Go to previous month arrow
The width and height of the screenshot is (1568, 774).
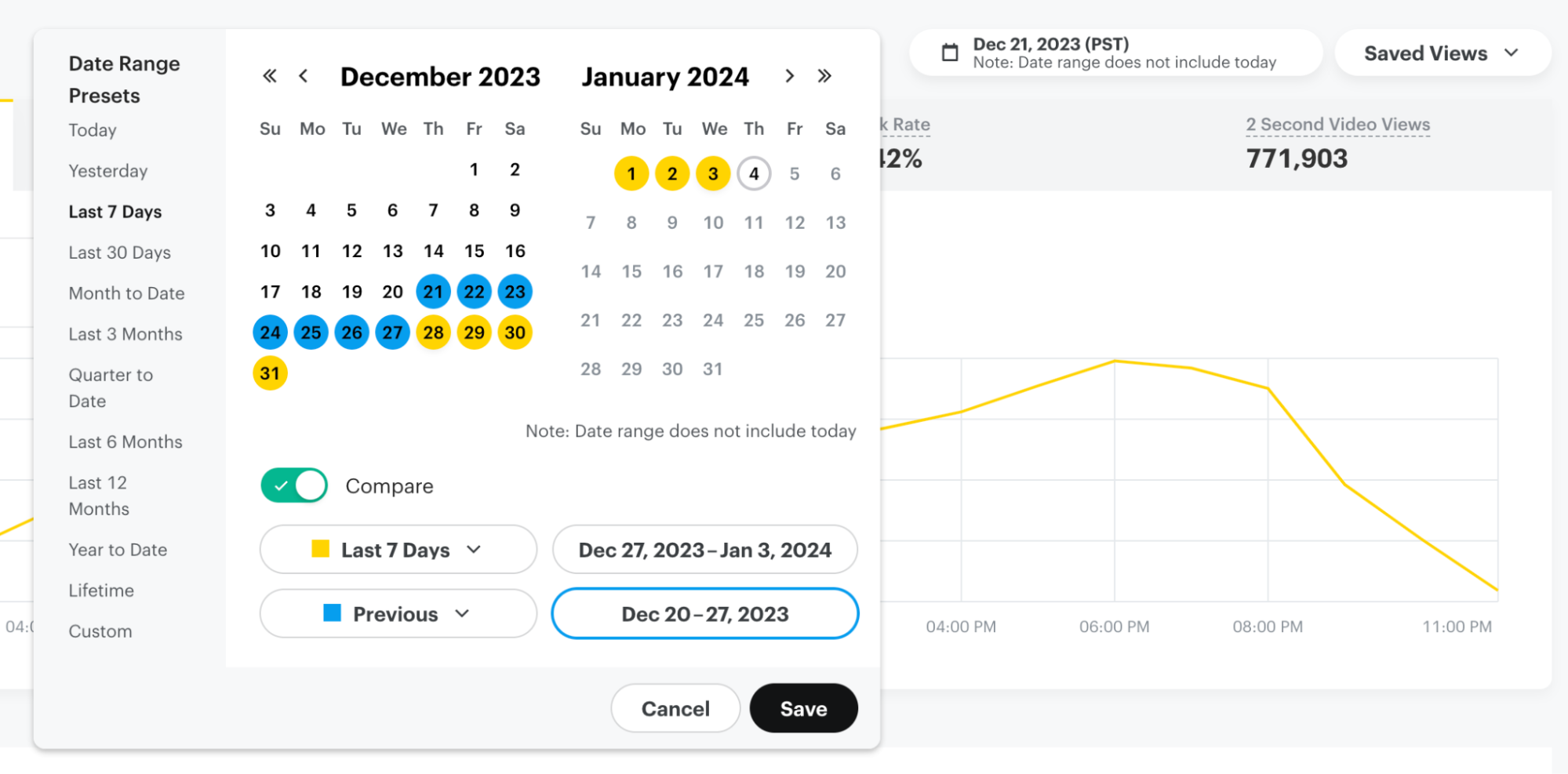tap(304, 76)
